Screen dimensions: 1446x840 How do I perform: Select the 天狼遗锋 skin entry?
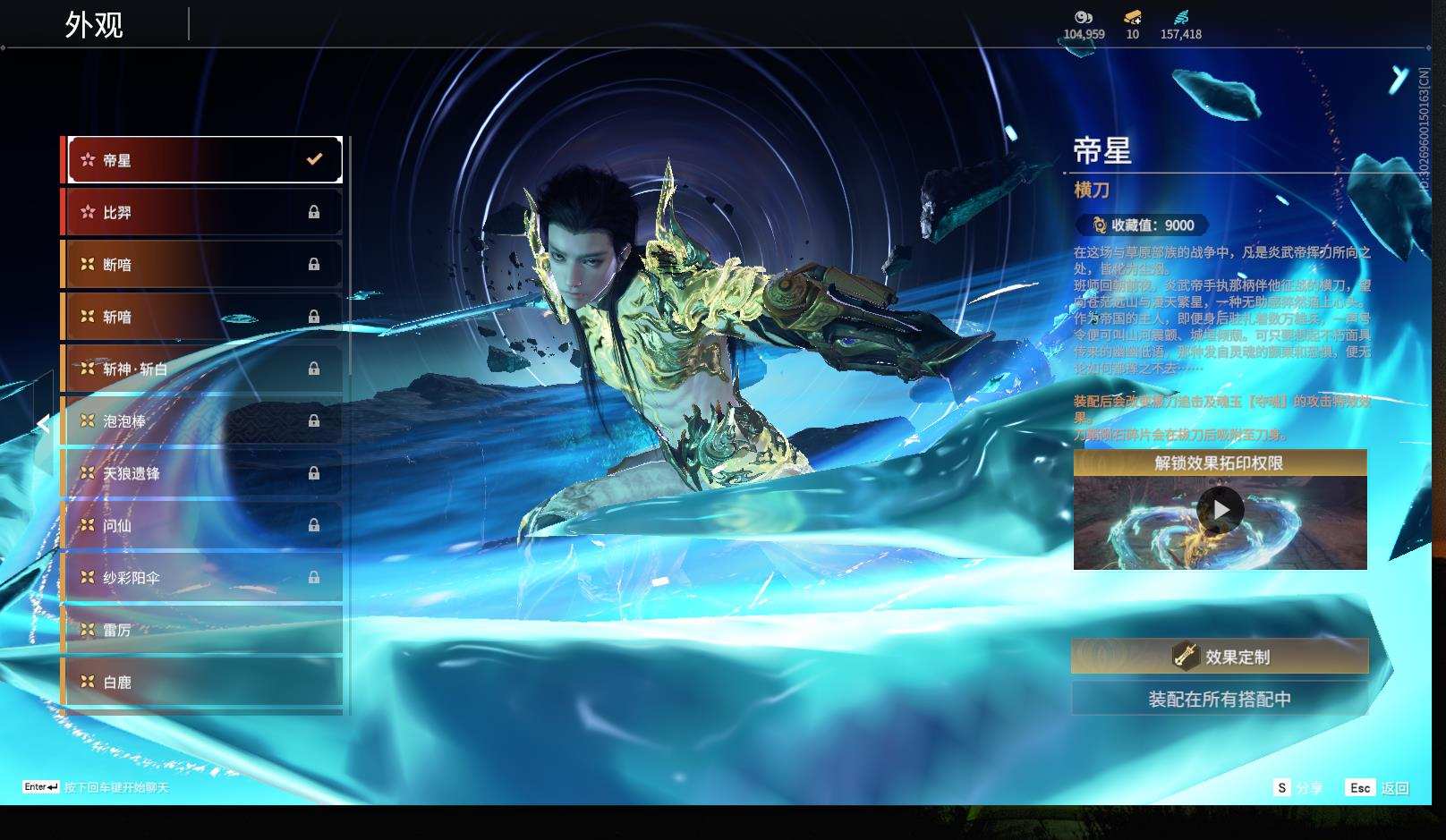205,473
